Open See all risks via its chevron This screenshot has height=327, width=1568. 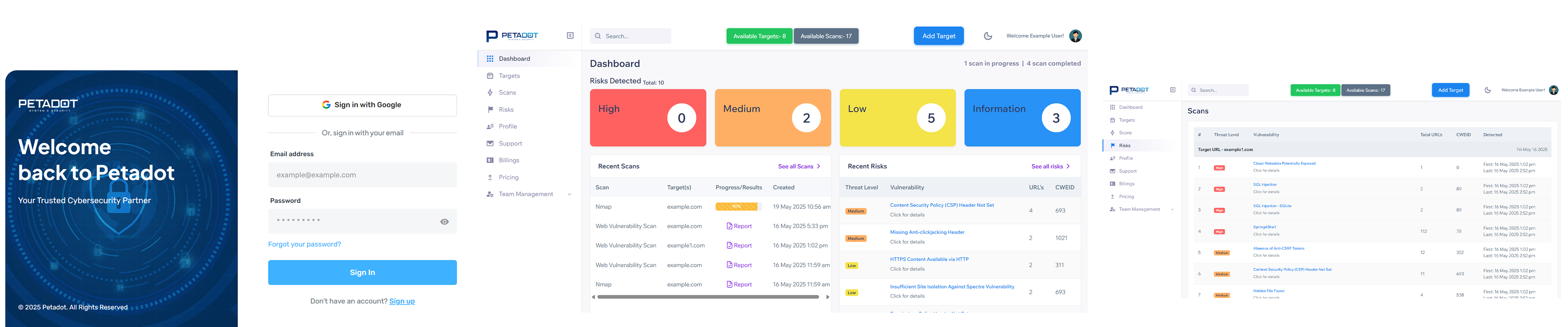coord(1068,166)
